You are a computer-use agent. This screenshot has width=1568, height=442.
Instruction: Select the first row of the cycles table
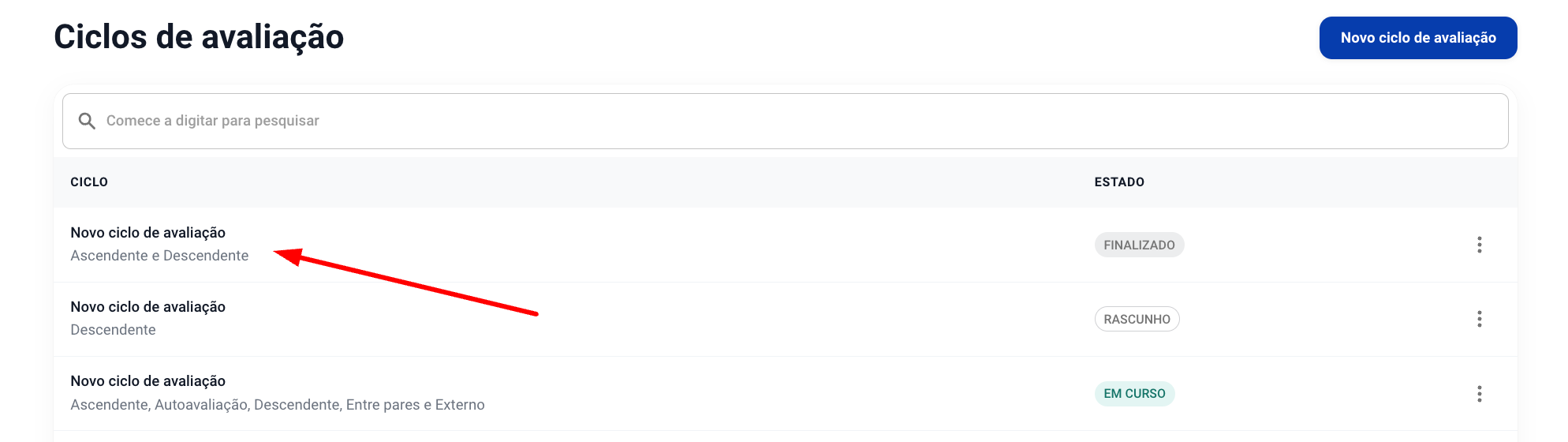pyautogui.click(x=786, y=245)
